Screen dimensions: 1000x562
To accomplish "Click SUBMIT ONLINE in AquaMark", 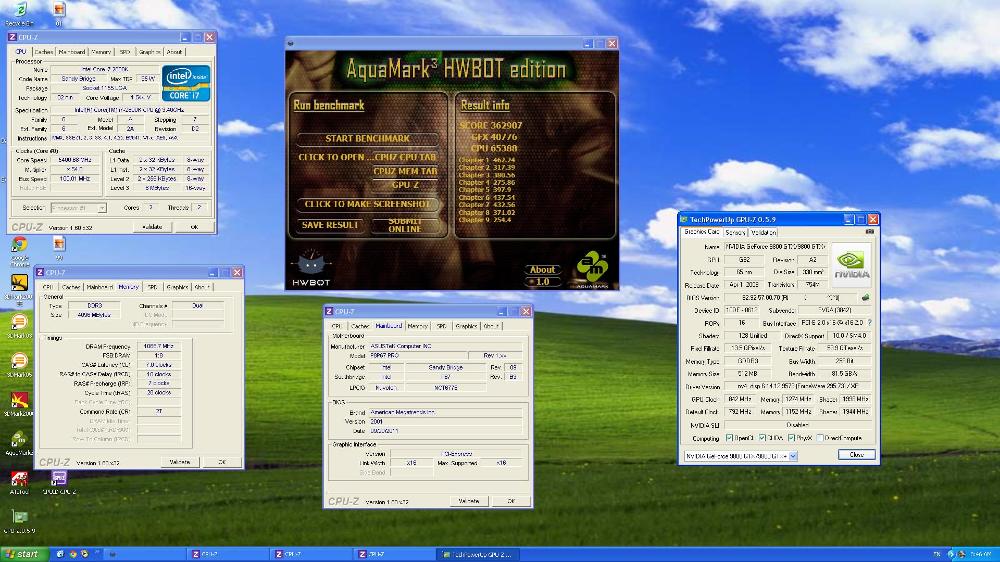I will (x=405, y=225).
